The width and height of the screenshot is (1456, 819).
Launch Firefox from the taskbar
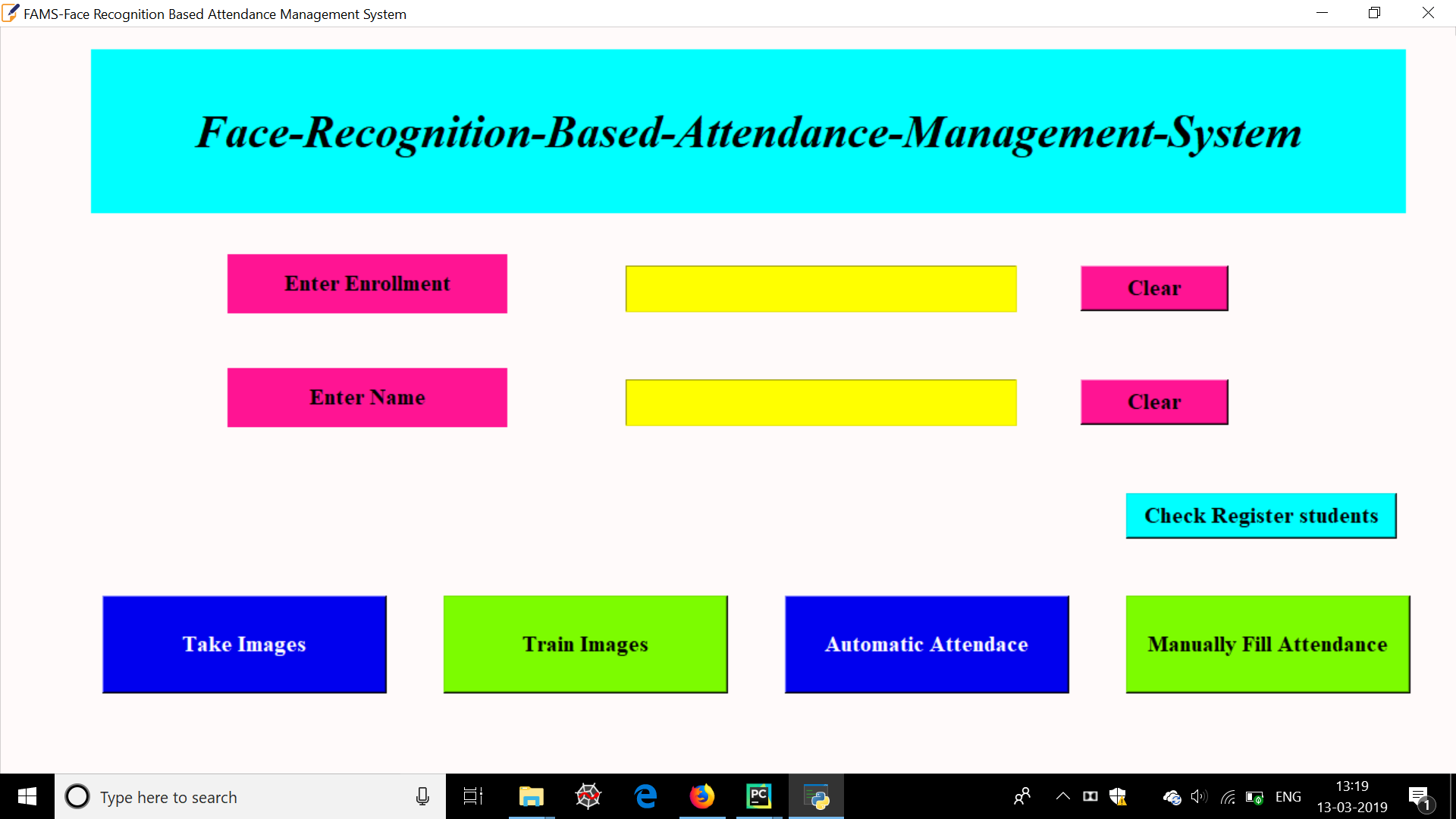point(701,796)
